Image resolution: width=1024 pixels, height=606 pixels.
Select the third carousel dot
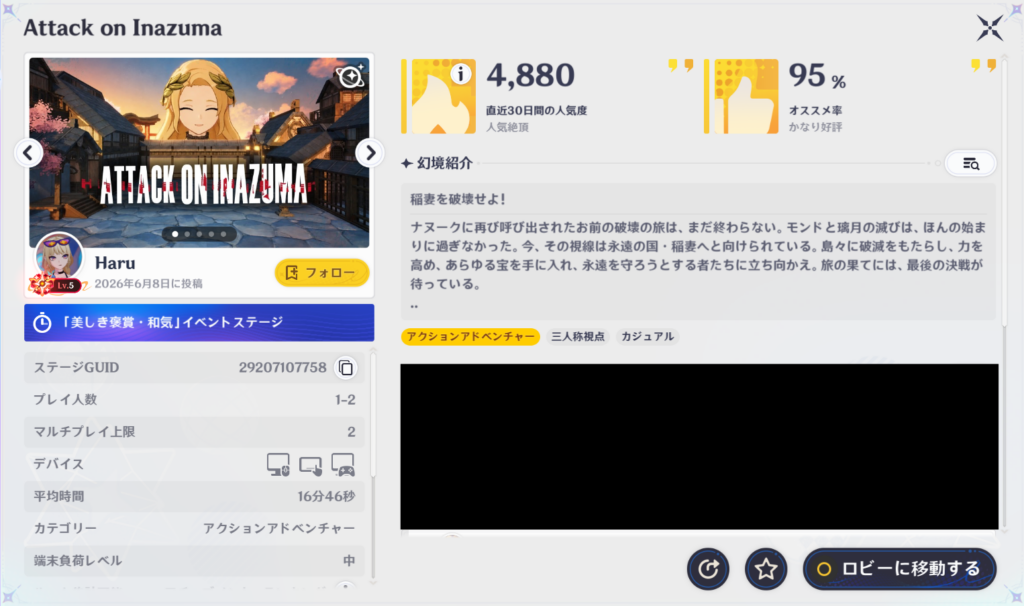199,234
